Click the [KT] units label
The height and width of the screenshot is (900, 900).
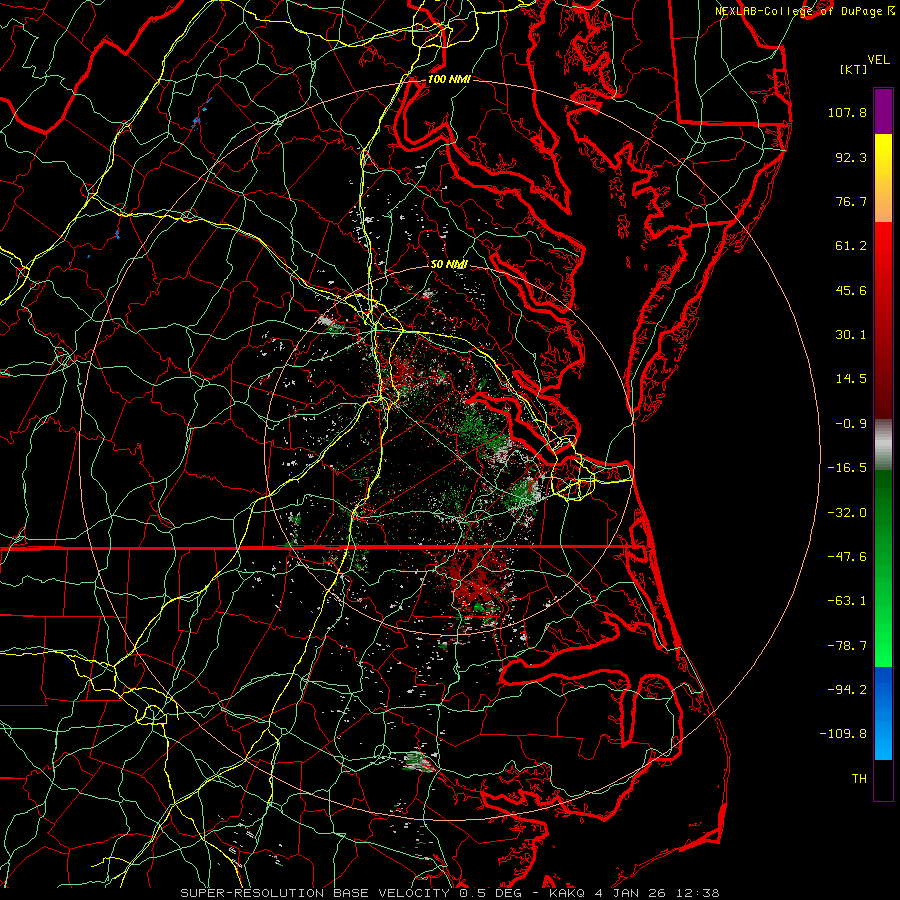(x=853, y=69)
